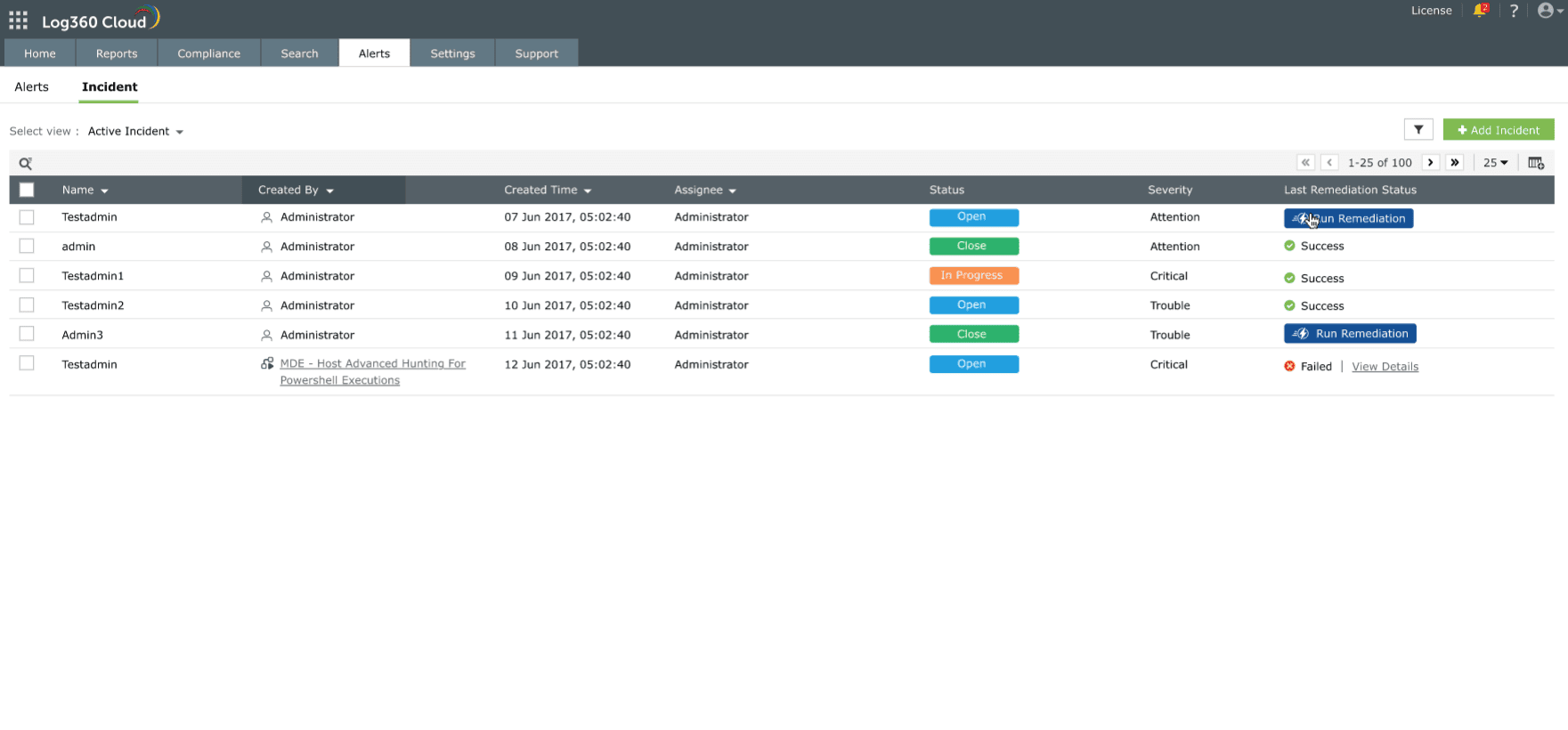Check the Testadmin2 row checkbox

[27, 304]
